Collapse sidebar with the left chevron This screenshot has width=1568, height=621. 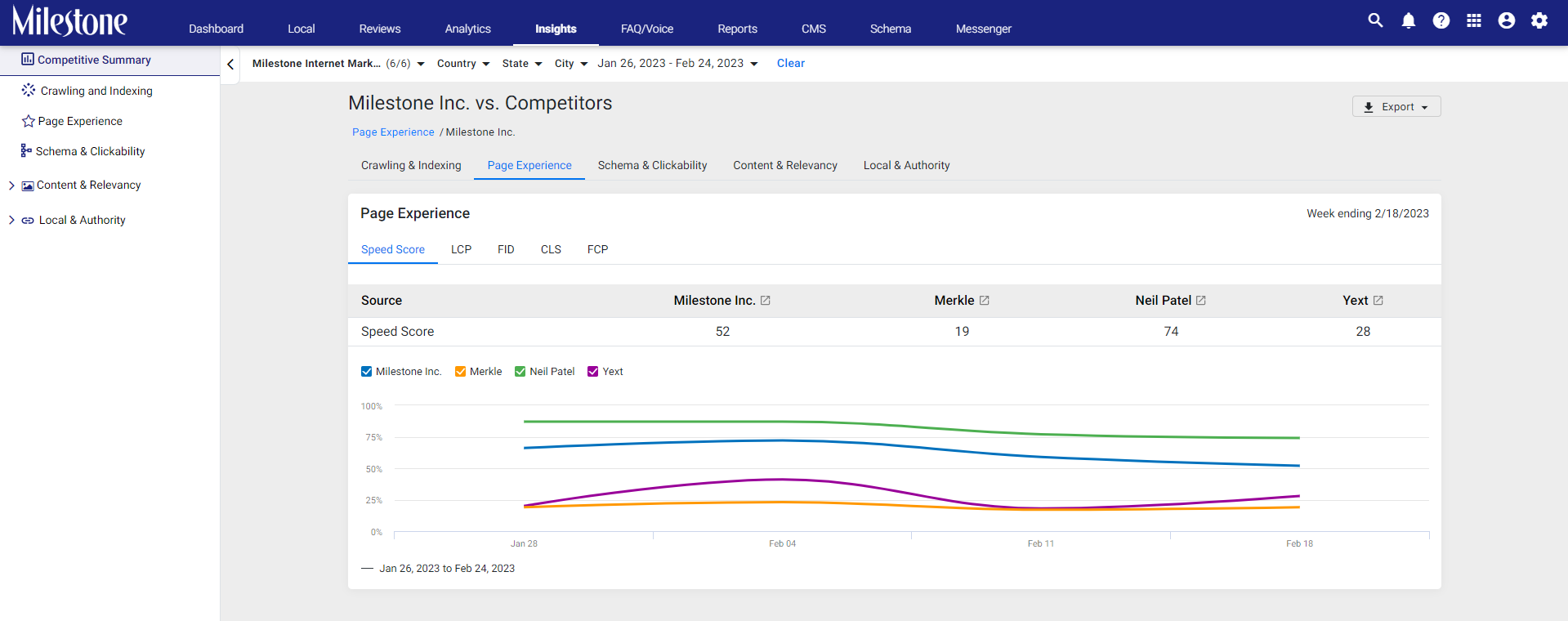click(x=230, y=64)
